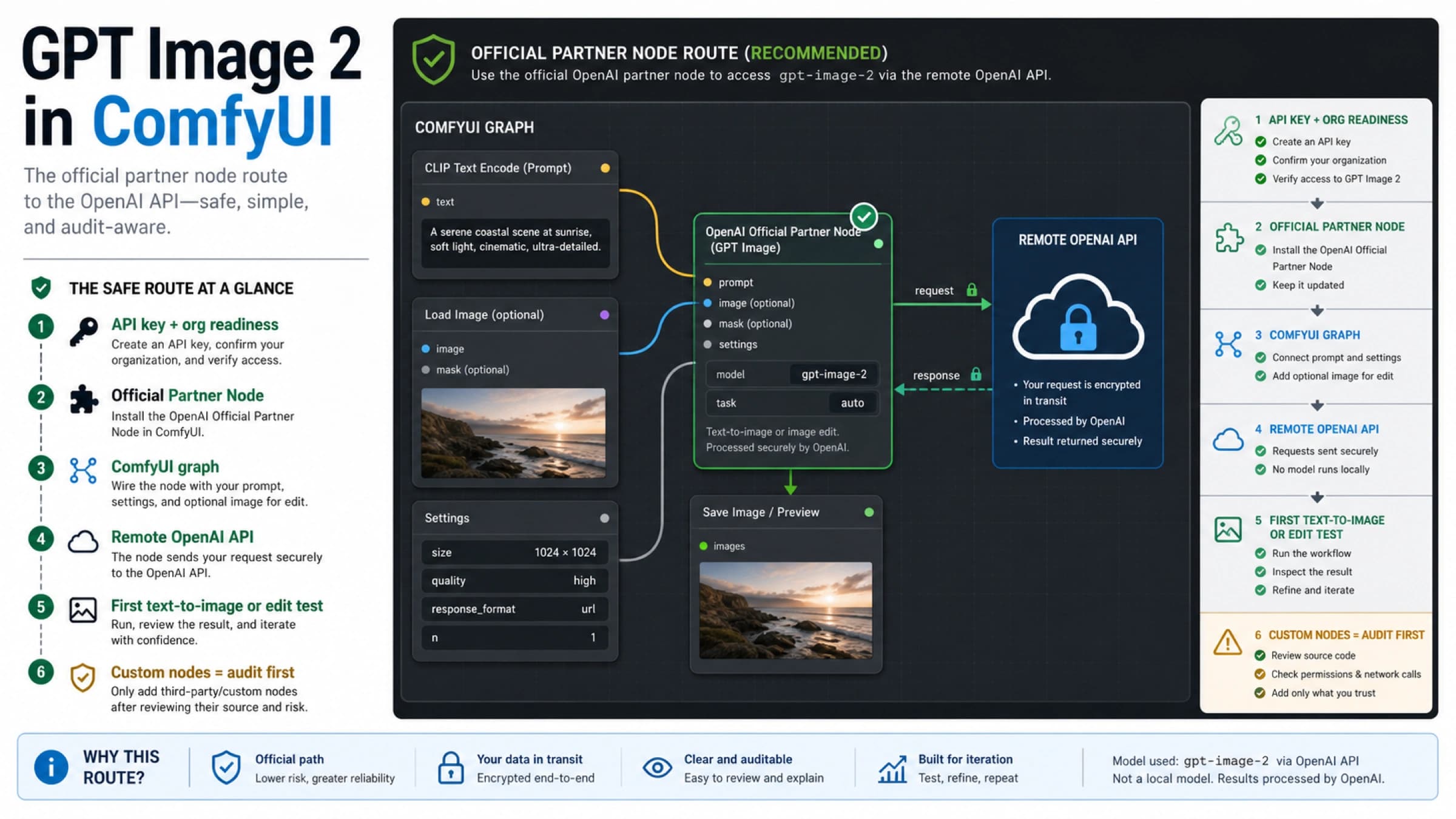
Task: Toggle the check for Add only what you trust
Action: pos(1260,693)
